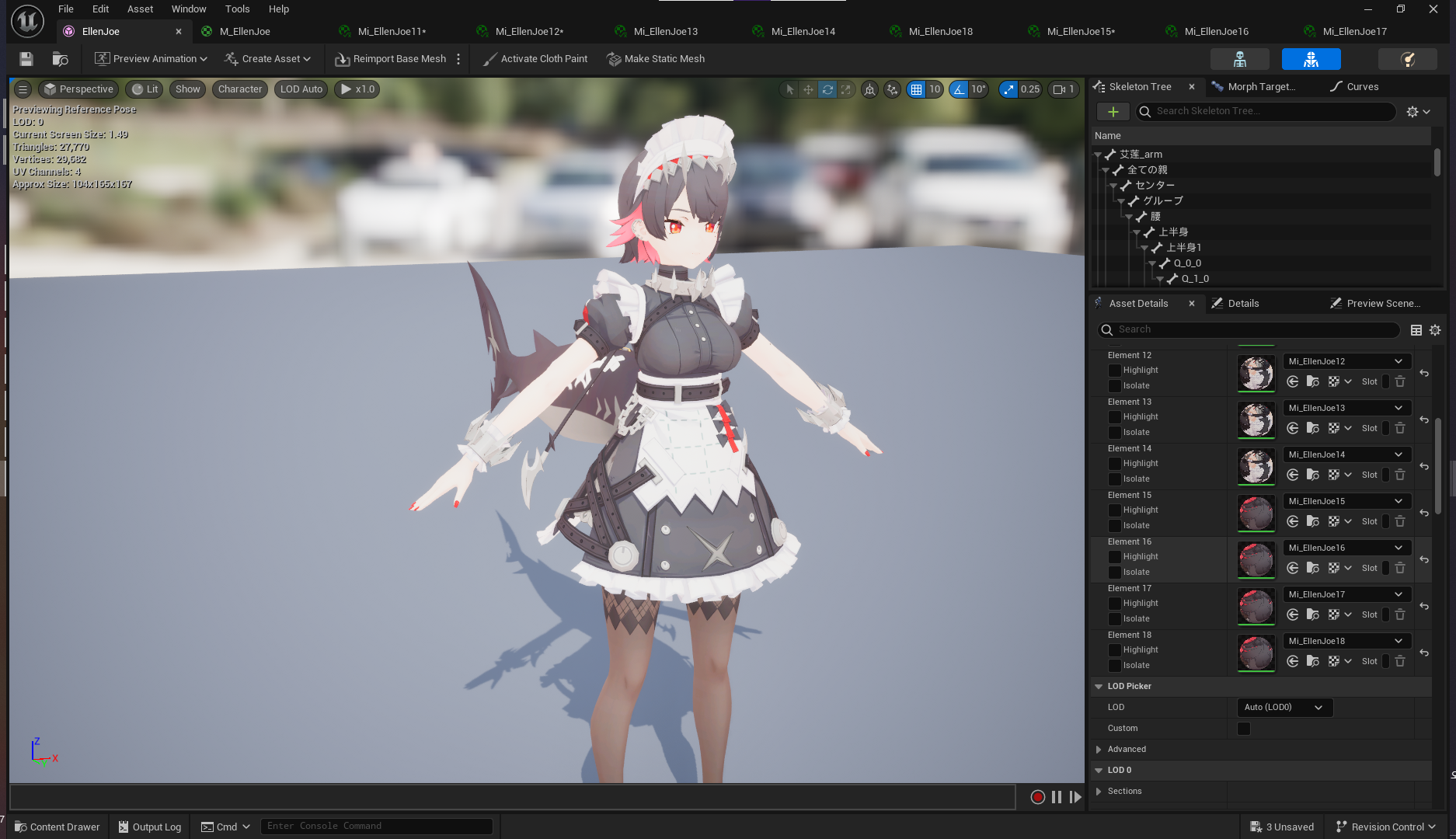This screenshot has width=1456, height=839.
Task: Collapse the LOD Picker section
Action: [1099, 687]
